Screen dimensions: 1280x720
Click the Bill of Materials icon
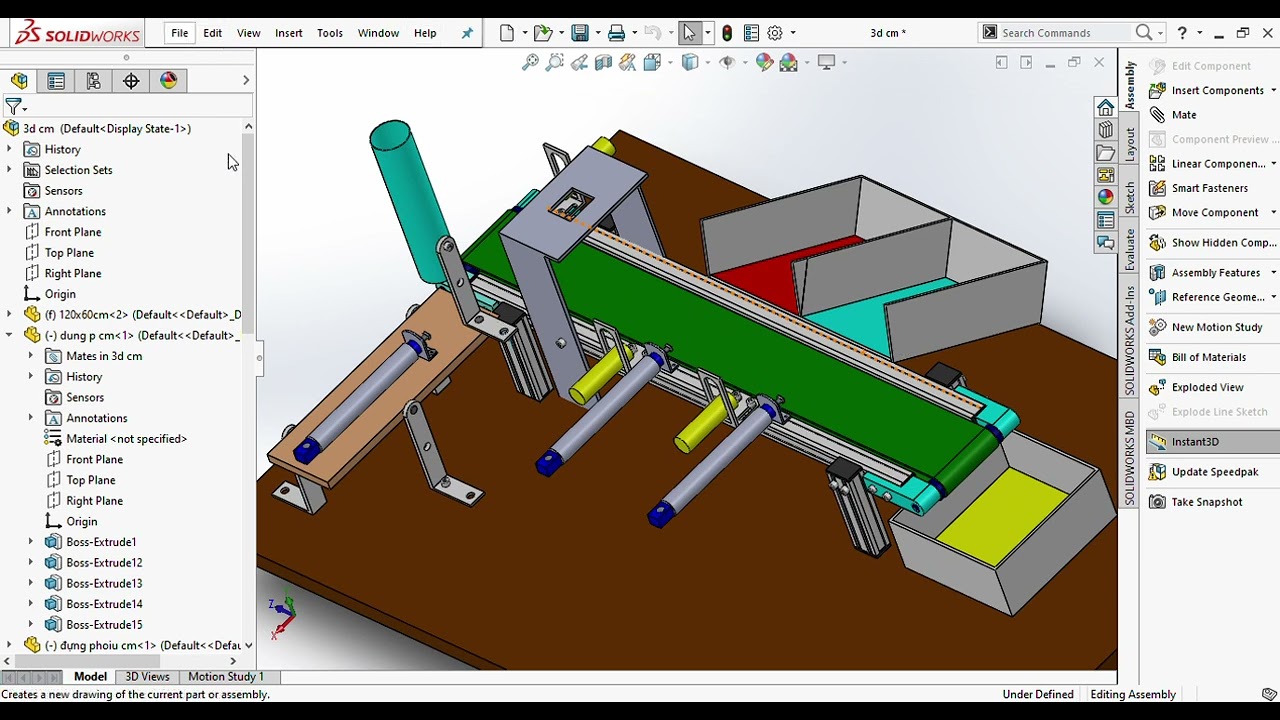[1158, 357]
